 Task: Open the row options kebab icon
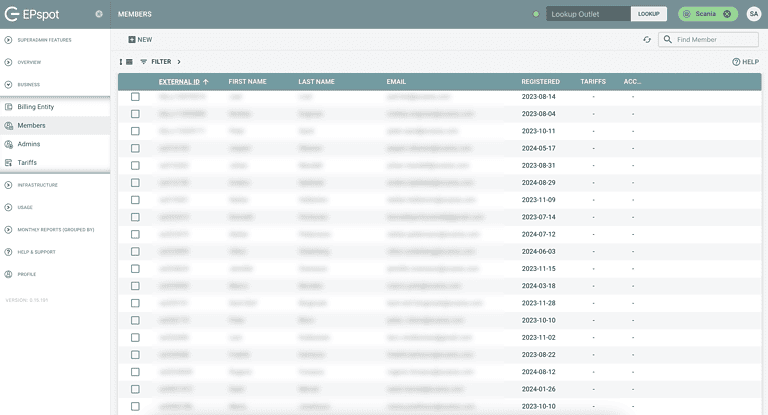tap(121, 62)
